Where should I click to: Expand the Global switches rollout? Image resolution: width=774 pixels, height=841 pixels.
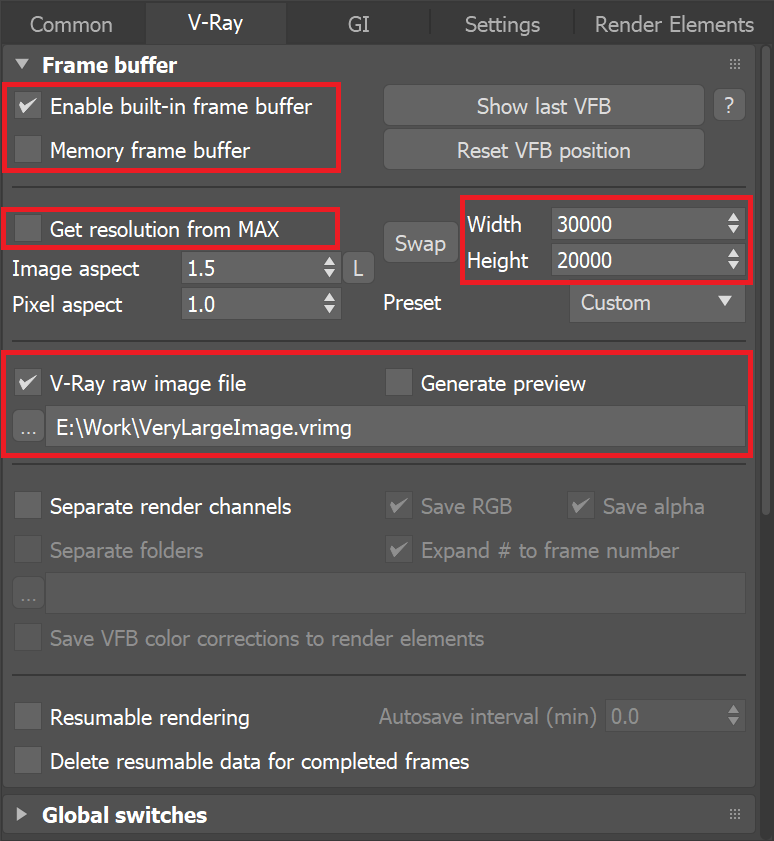[x=22, y=815]
